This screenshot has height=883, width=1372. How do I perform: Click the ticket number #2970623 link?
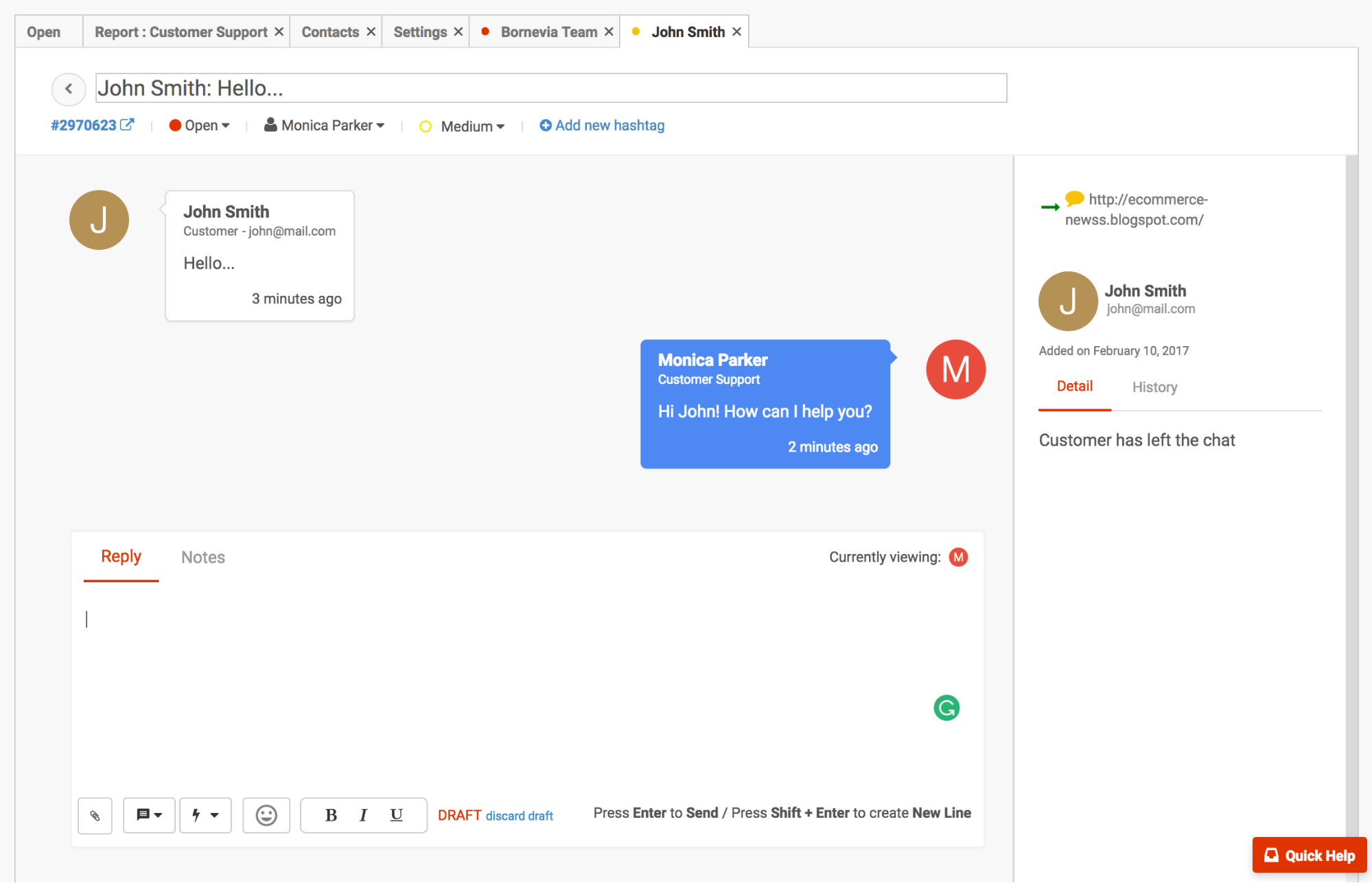[x=84, y=125]
